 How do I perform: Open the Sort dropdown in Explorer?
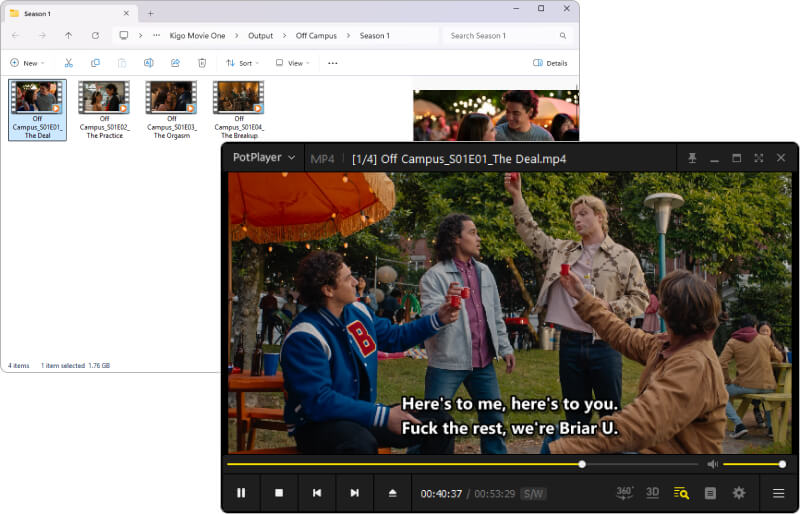242,63
